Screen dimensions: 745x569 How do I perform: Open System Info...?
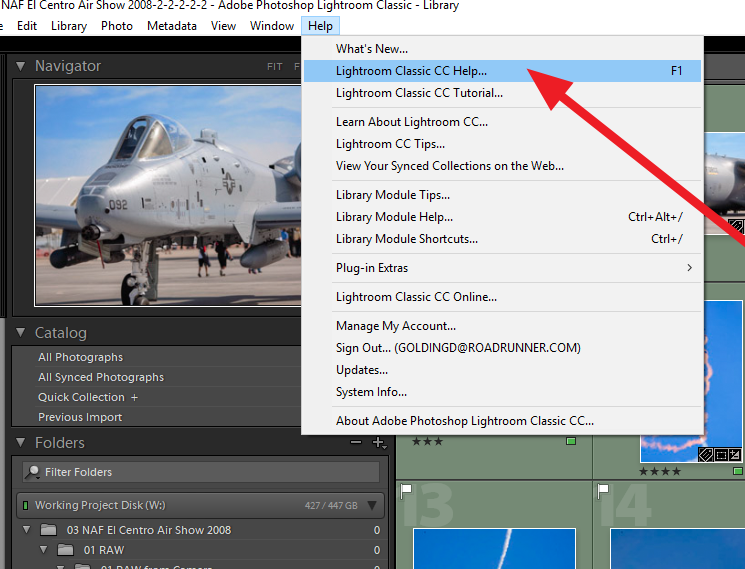[502, 392]
